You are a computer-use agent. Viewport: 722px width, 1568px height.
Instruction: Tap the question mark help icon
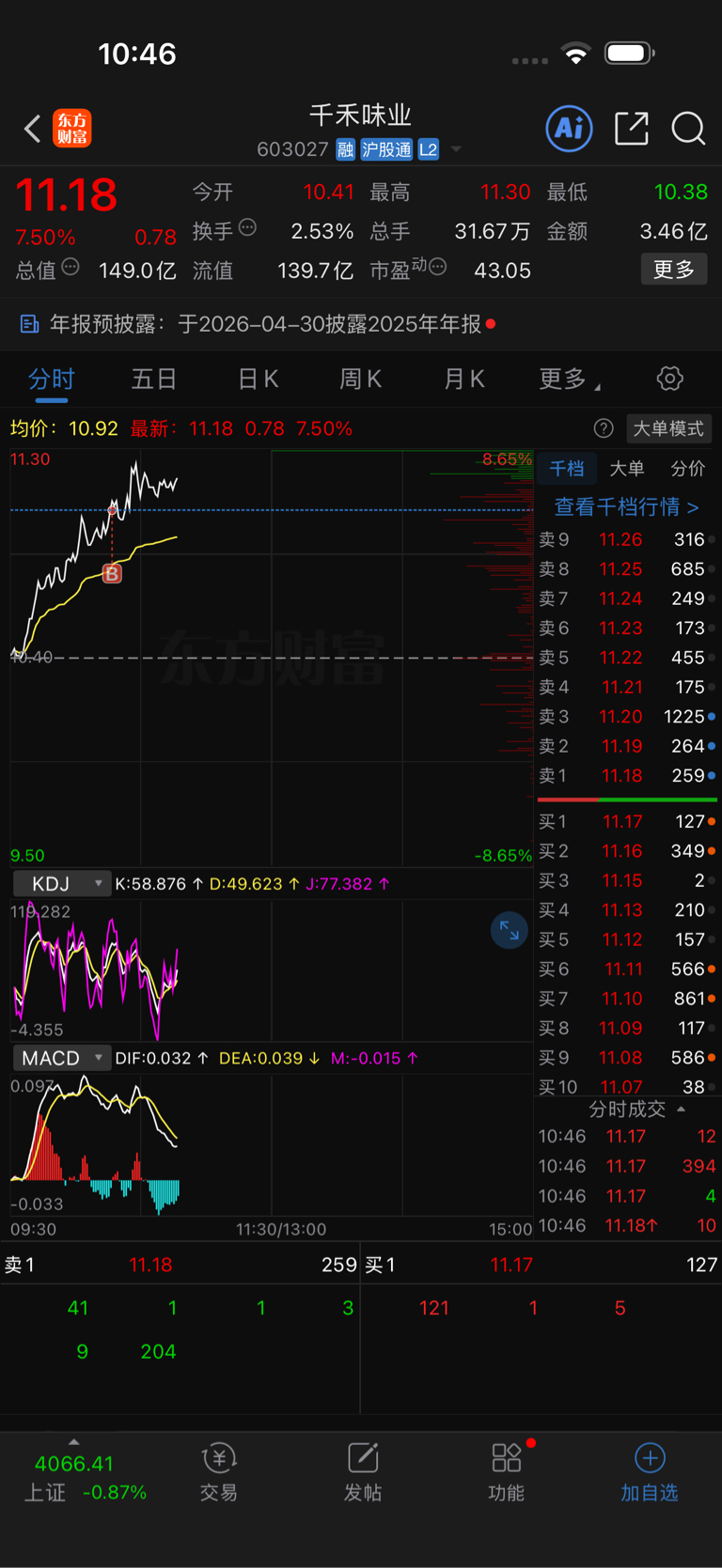point(604,428)
